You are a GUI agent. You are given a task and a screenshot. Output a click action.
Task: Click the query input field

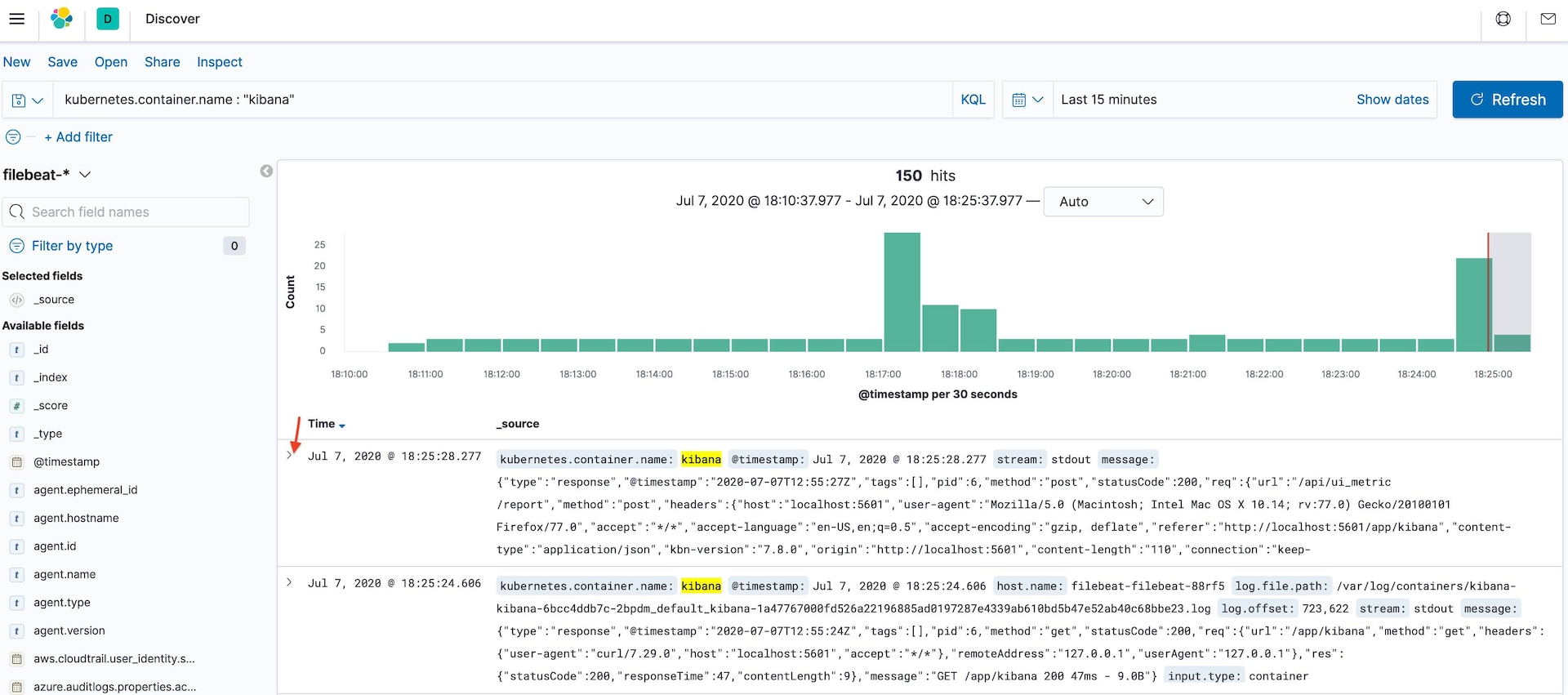coord(503,100)
